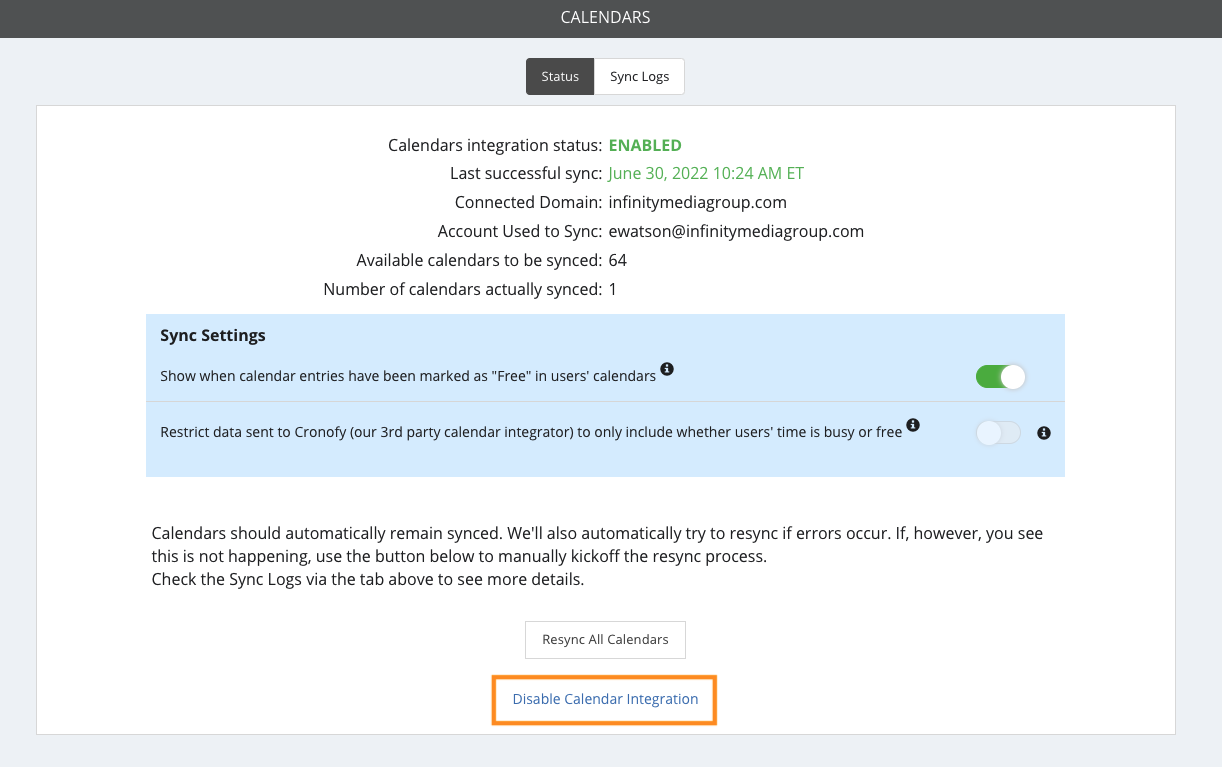Click the CALENDARS header title

(x=606, y=18)
